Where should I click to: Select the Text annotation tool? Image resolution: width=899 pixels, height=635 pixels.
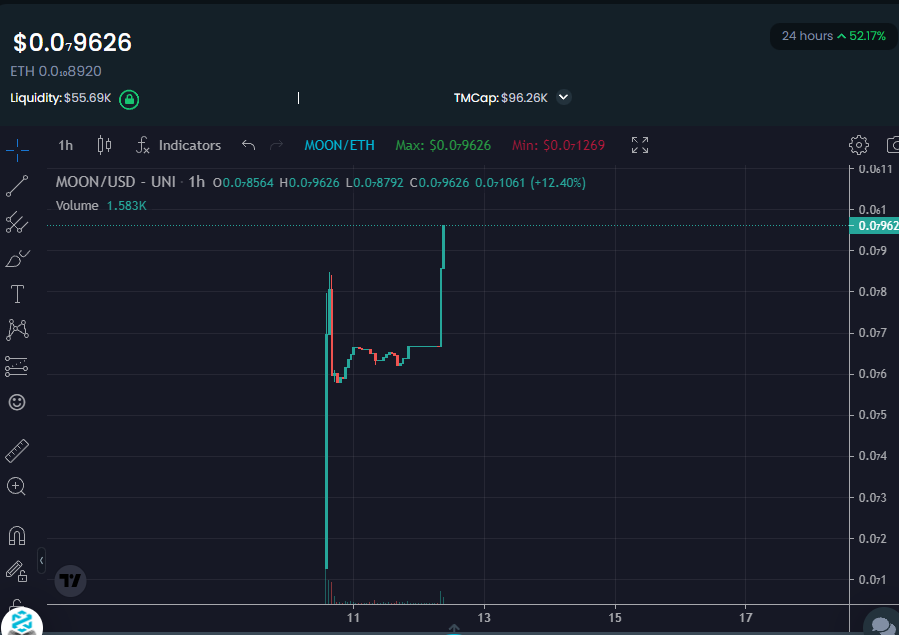(17, 294)
